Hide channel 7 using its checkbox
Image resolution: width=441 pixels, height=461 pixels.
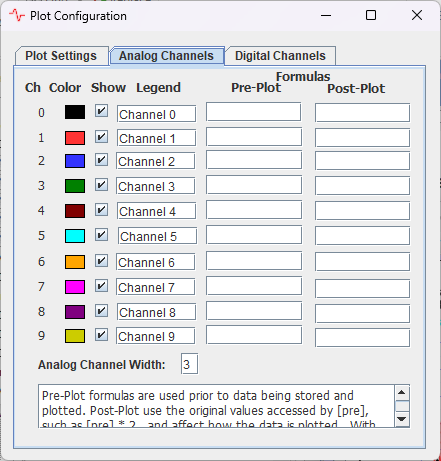[101, 286]
